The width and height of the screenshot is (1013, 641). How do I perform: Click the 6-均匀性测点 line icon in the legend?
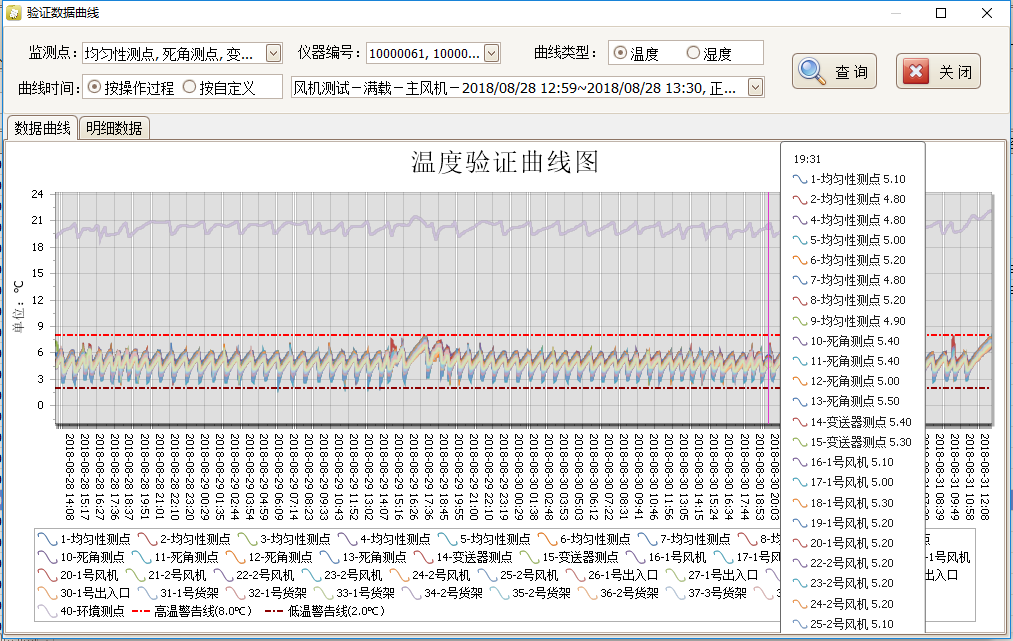547,539
